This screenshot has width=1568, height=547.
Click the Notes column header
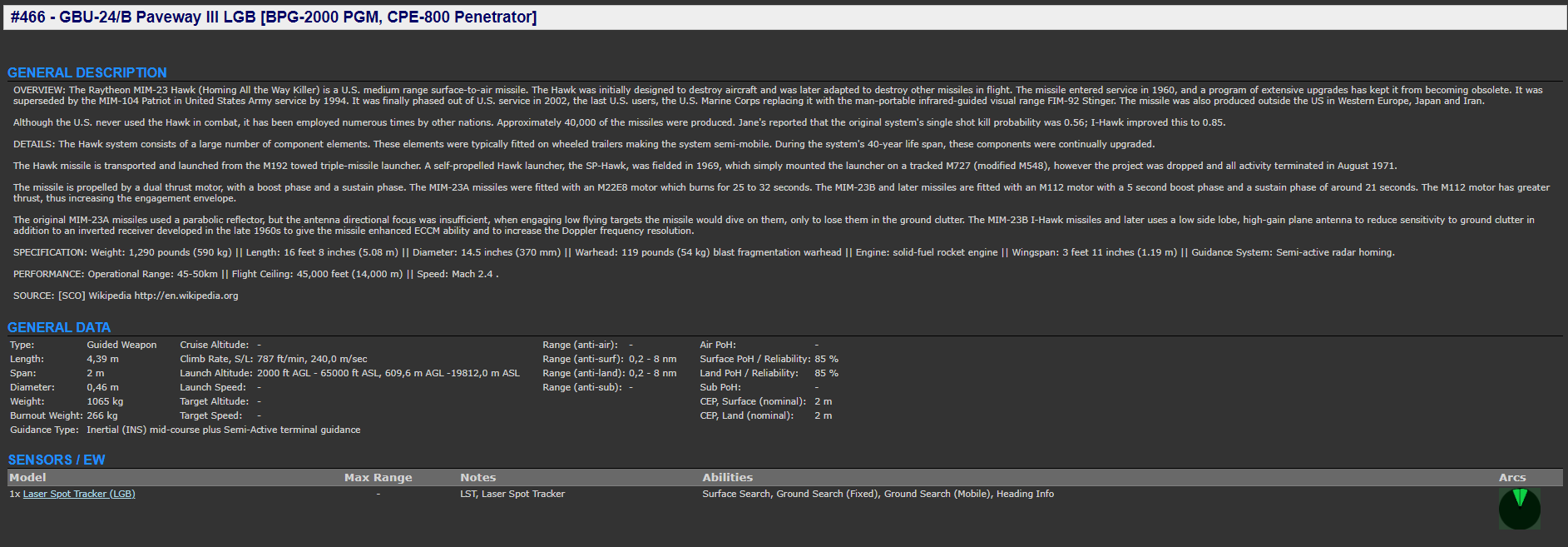pos(478,477)
